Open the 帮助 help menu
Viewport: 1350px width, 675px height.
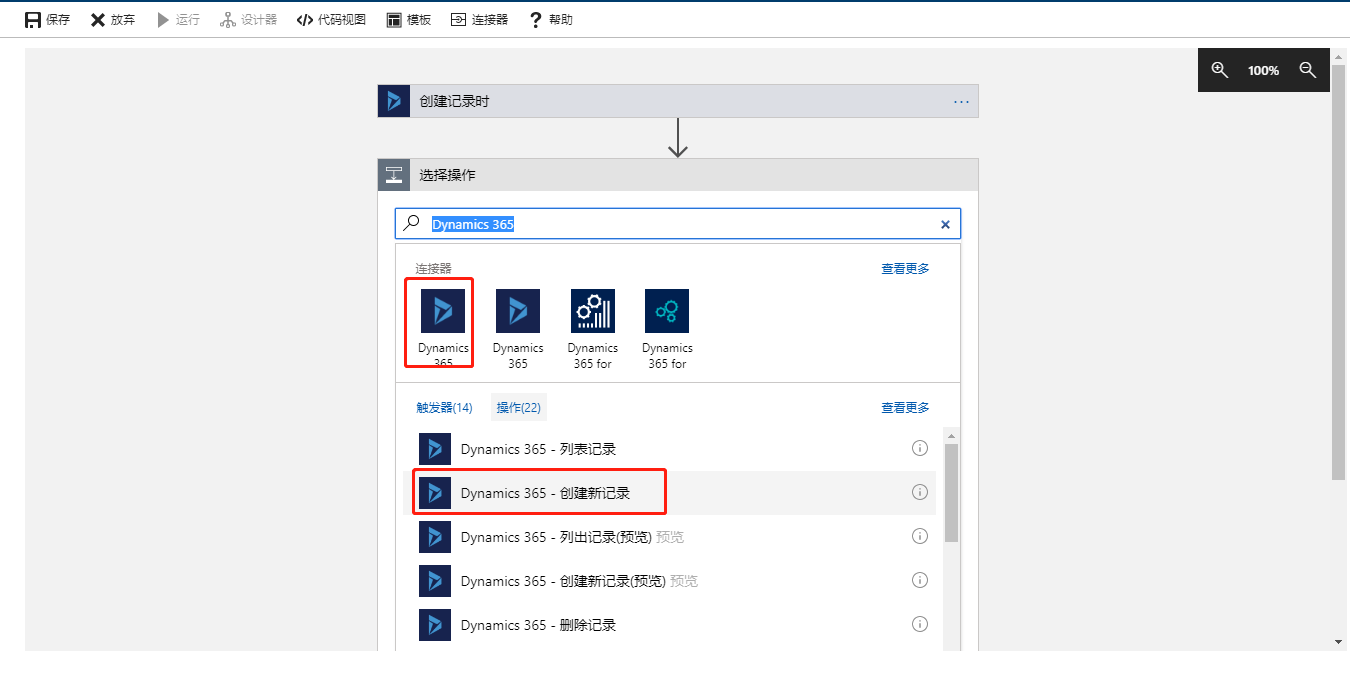[550, 19]
